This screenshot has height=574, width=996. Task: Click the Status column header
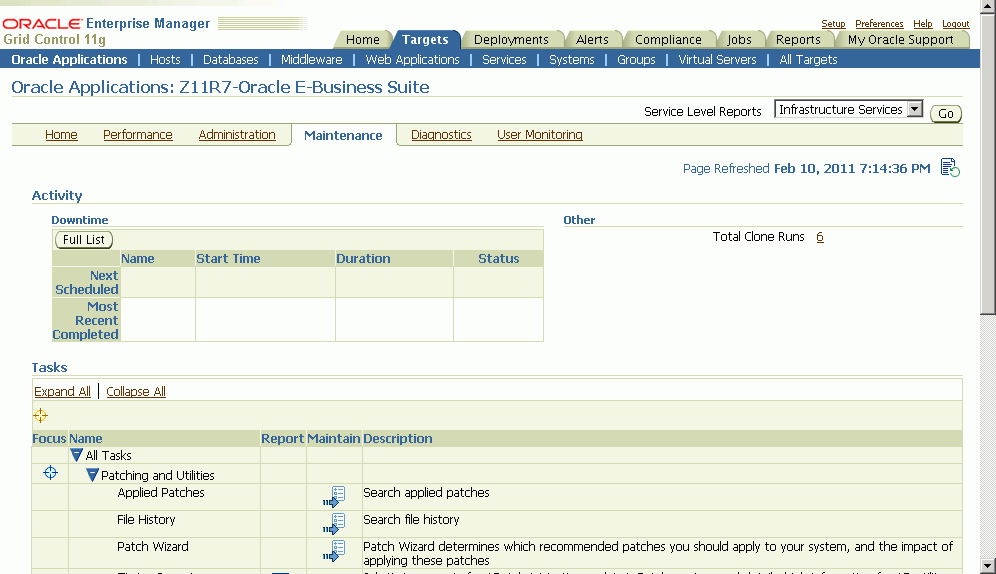pos(499,258)
